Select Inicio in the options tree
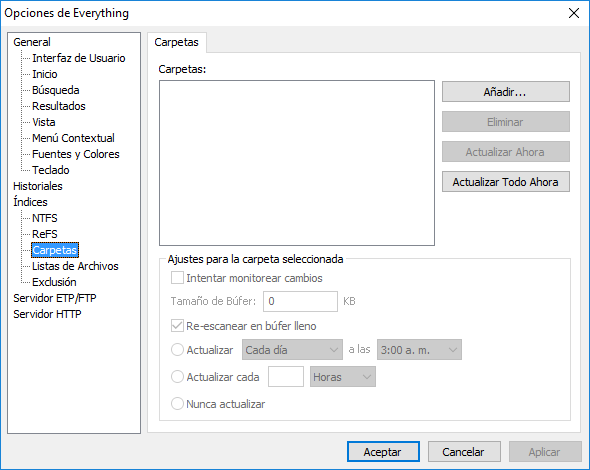This screenshot has height=470, width=590. coord(45,74)
